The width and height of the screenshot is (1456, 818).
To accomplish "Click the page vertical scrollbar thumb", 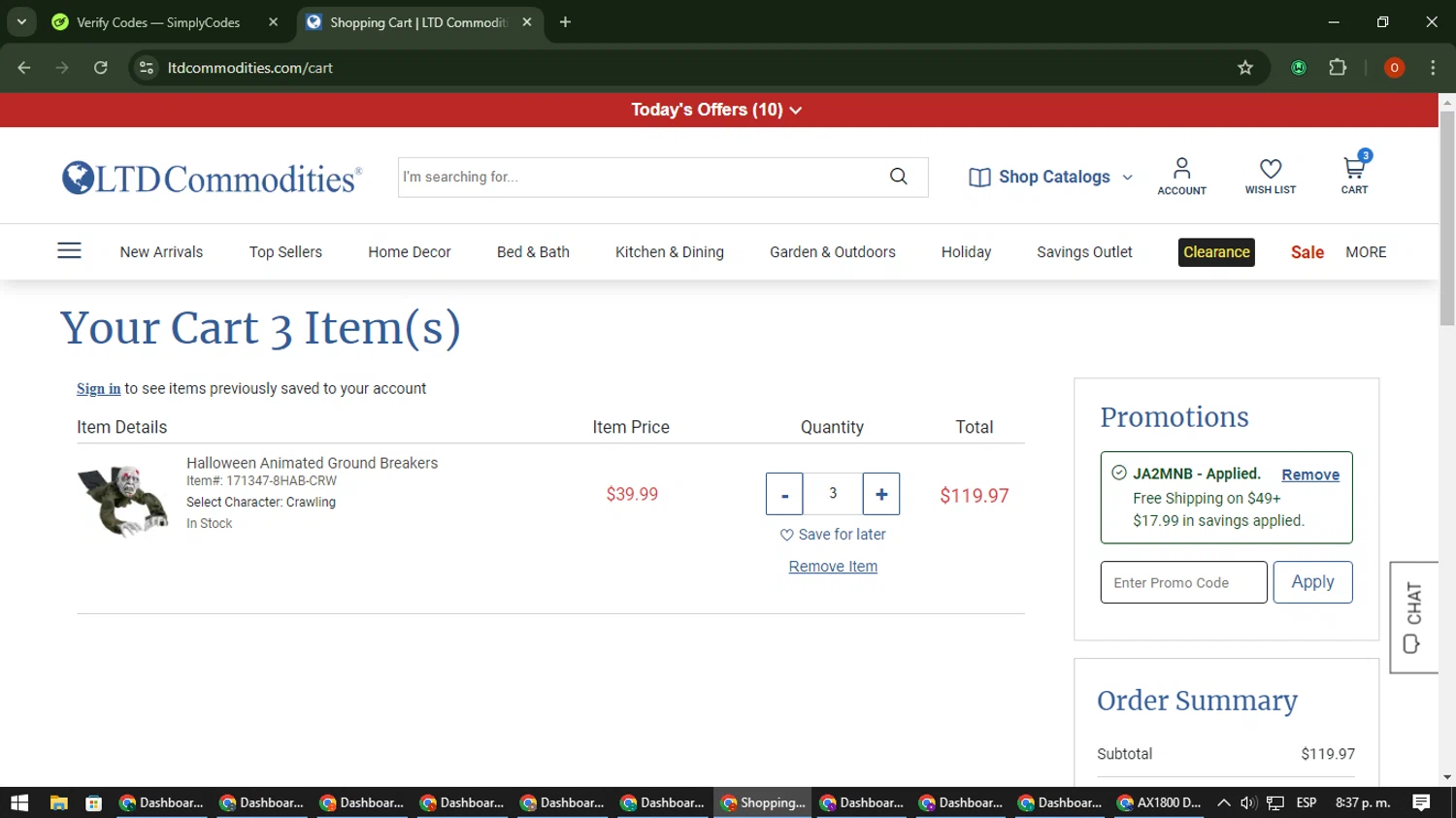I will coord(1447,218).
